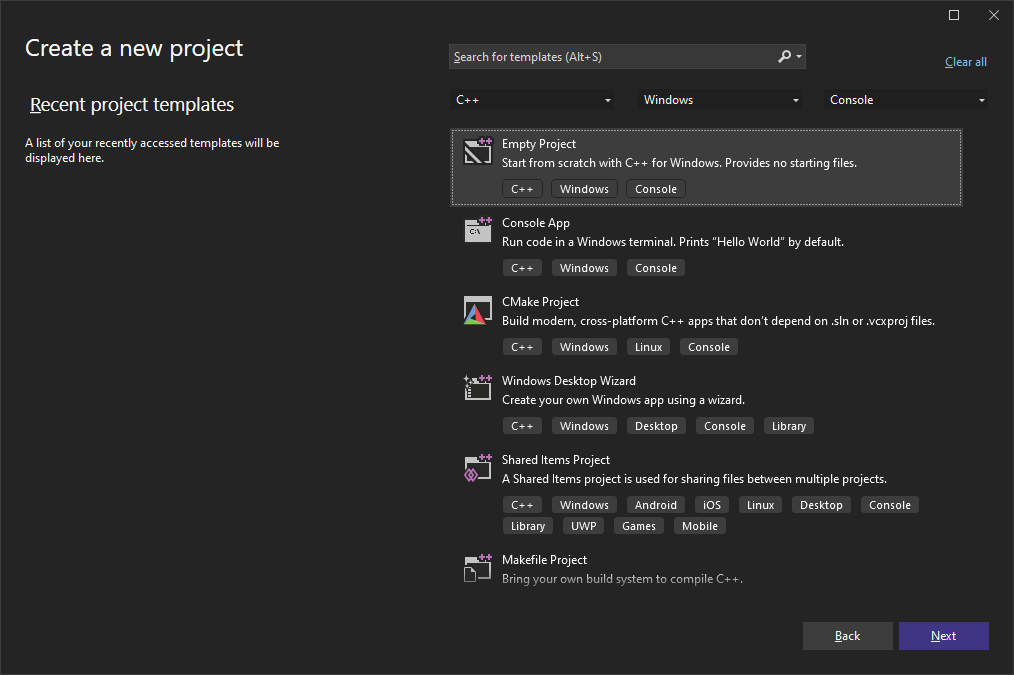
Task: Click the Console tag under Windows Desktop Wizard
Action: (724, 425)
